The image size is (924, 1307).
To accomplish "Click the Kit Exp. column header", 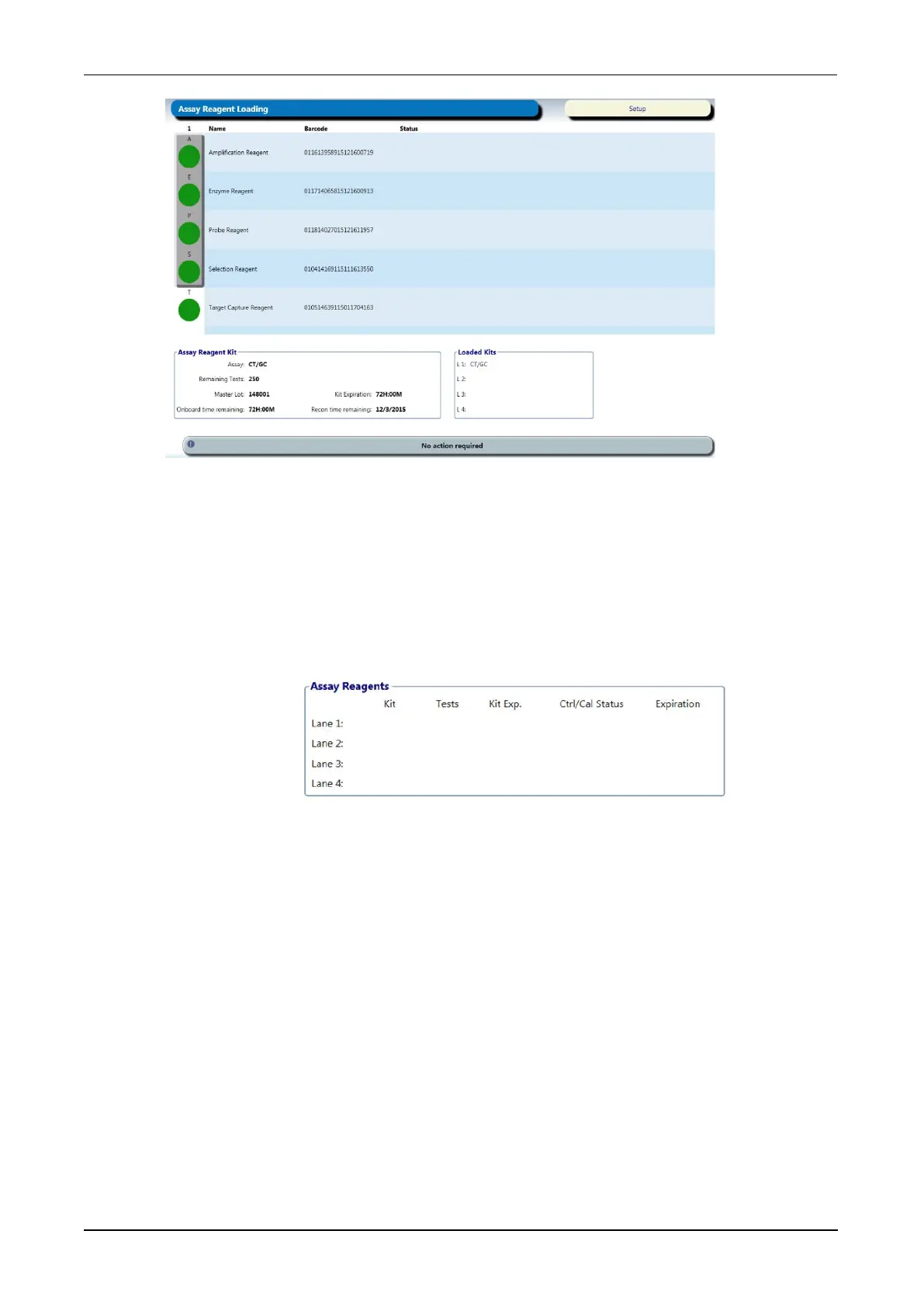I will 505,705.
